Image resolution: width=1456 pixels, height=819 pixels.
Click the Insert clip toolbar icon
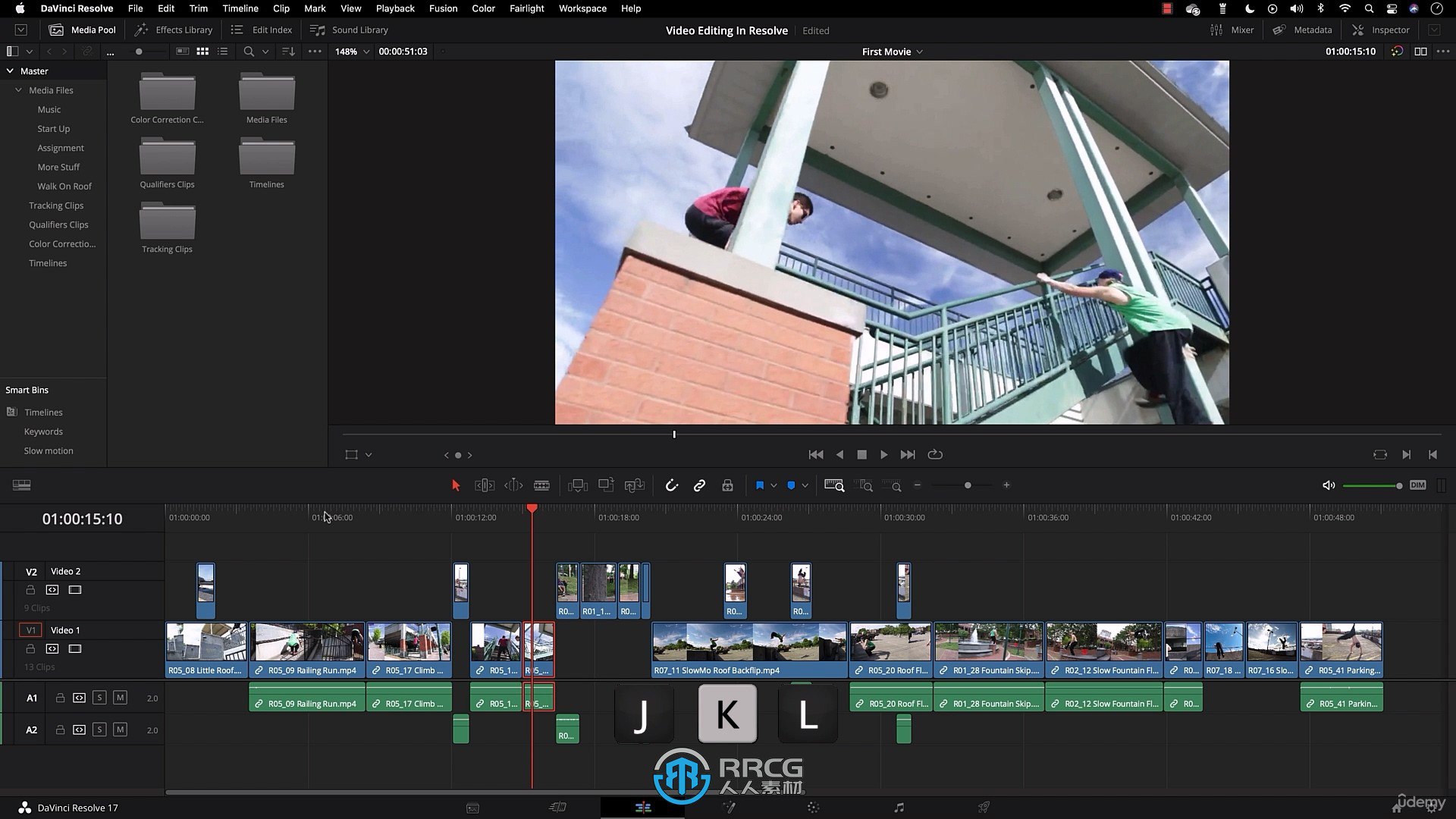[578, 485]
